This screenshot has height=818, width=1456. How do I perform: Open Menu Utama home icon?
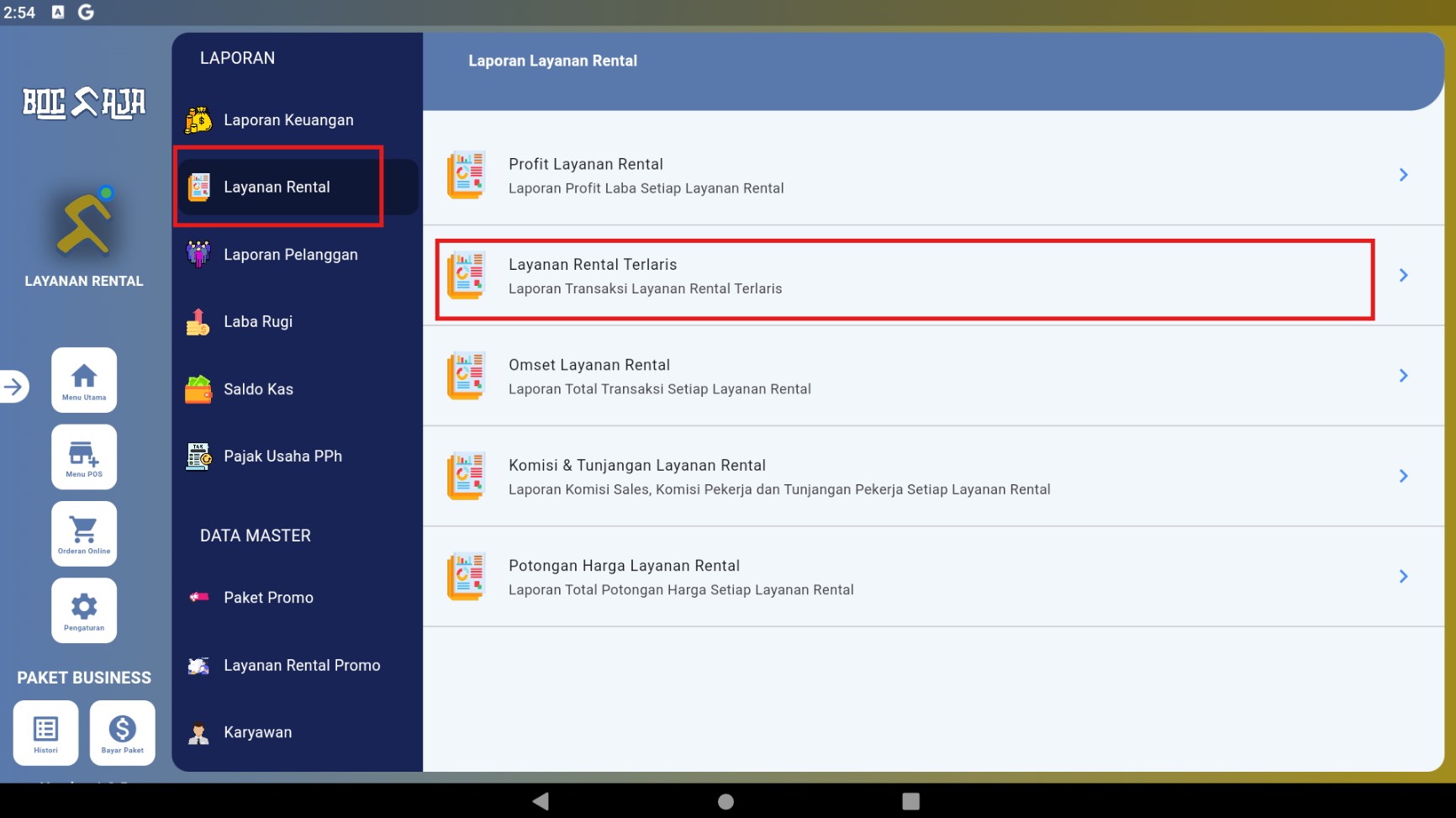84,380
